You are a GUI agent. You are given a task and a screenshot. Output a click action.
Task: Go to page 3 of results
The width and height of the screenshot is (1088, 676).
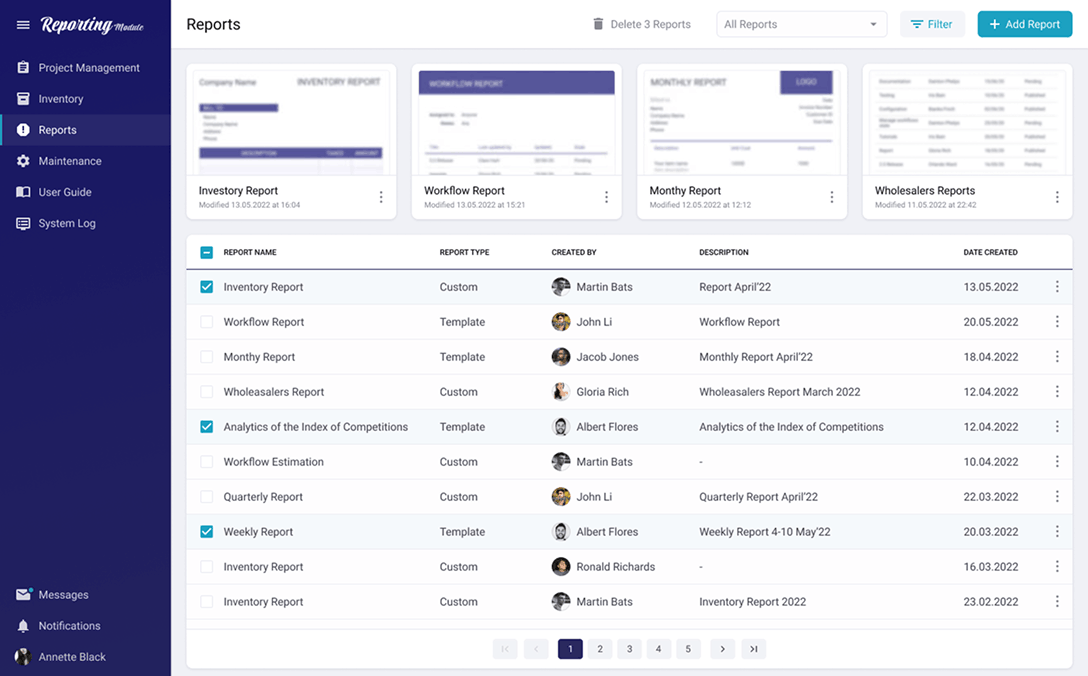click(x=629, y=648)
